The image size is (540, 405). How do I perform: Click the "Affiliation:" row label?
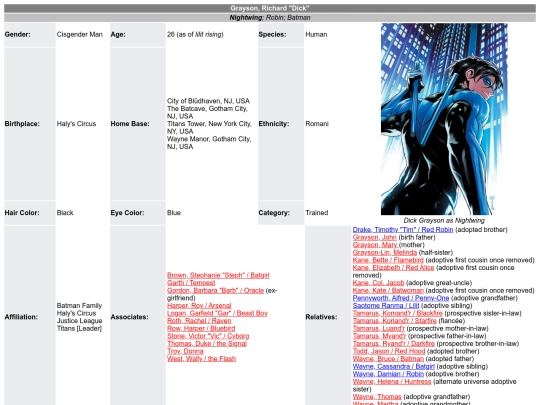[21, 317]
